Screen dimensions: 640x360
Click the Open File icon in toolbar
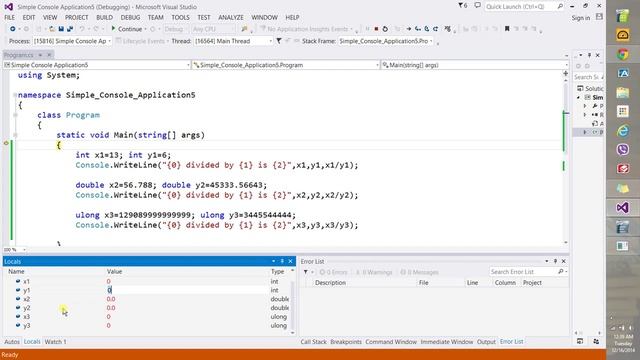click(52, 29)
